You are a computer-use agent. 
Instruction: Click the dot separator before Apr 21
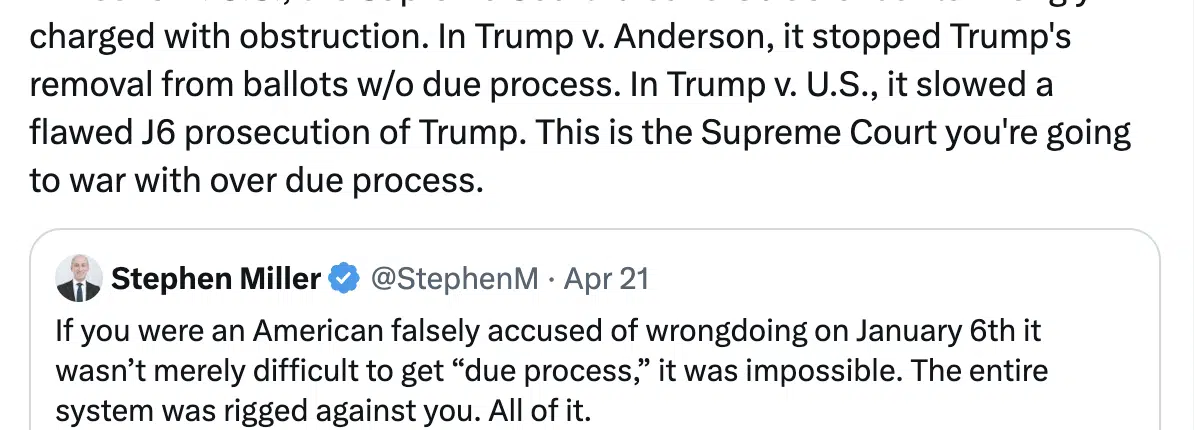click(551, 280)
